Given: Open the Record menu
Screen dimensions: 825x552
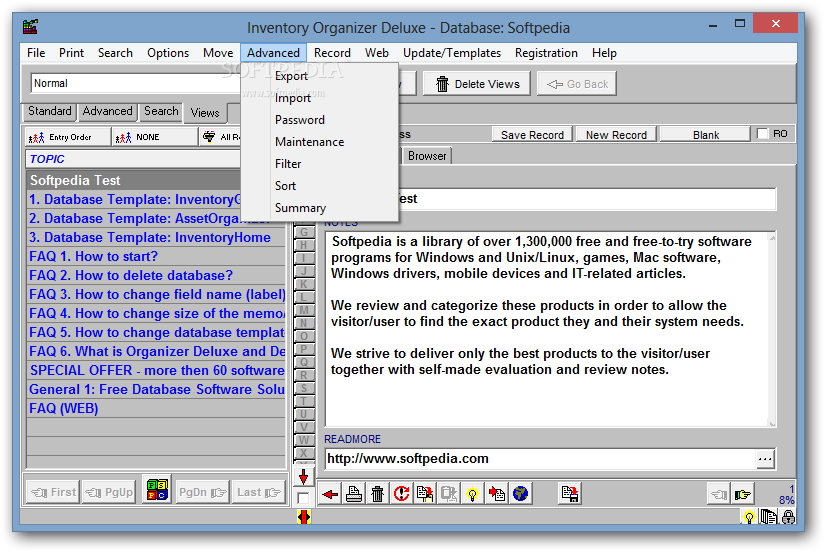Looking at the screenshot, I should pos(332,53).
